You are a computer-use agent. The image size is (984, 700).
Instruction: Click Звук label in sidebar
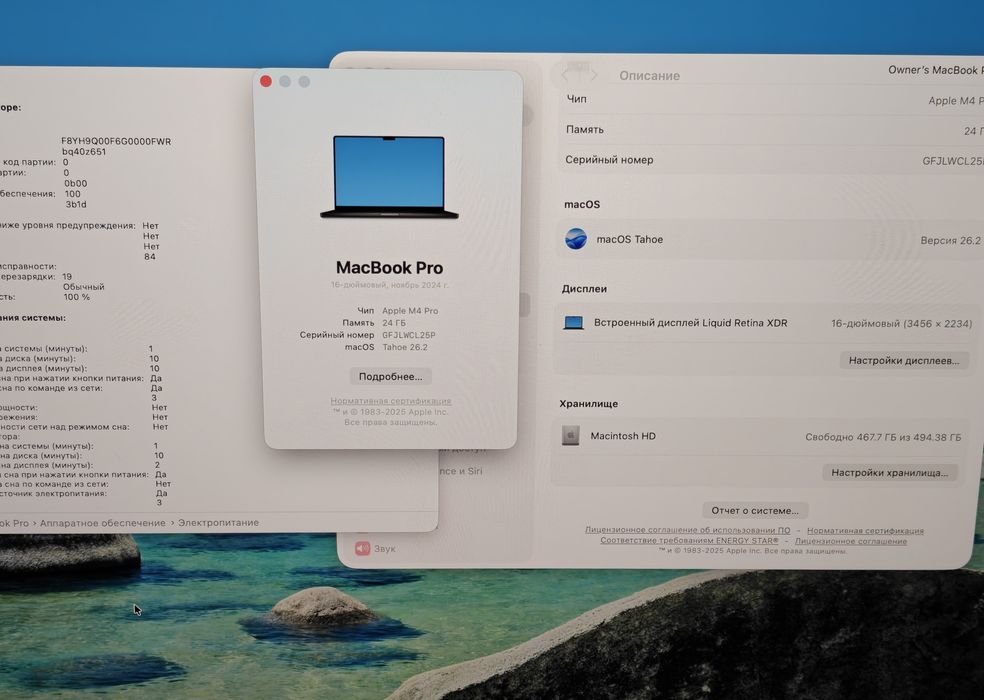click(385, 549)
